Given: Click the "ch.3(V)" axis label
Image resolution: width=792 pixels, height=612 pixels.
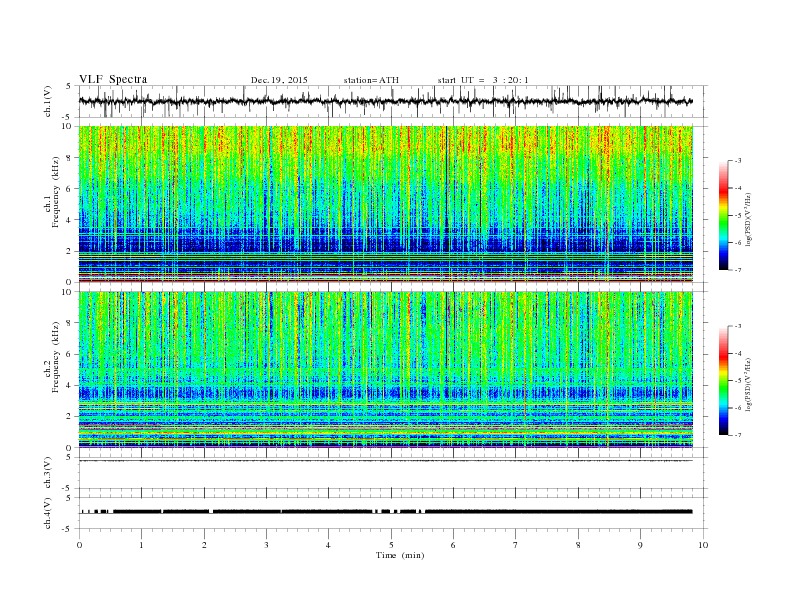Looking at the screenshot, I should (48, 473).
